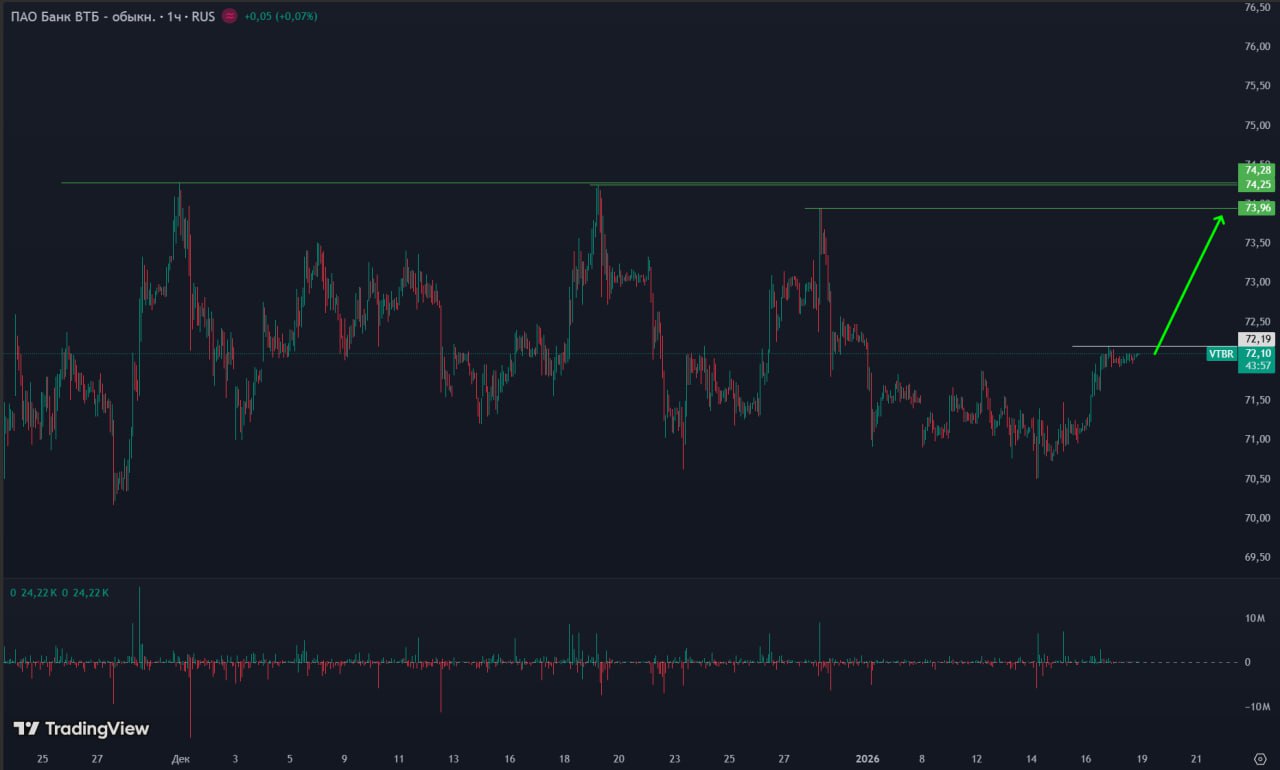Select the 72,10 current price label
This screenshot has height=770, width=1280.
tap(1256, 354)
